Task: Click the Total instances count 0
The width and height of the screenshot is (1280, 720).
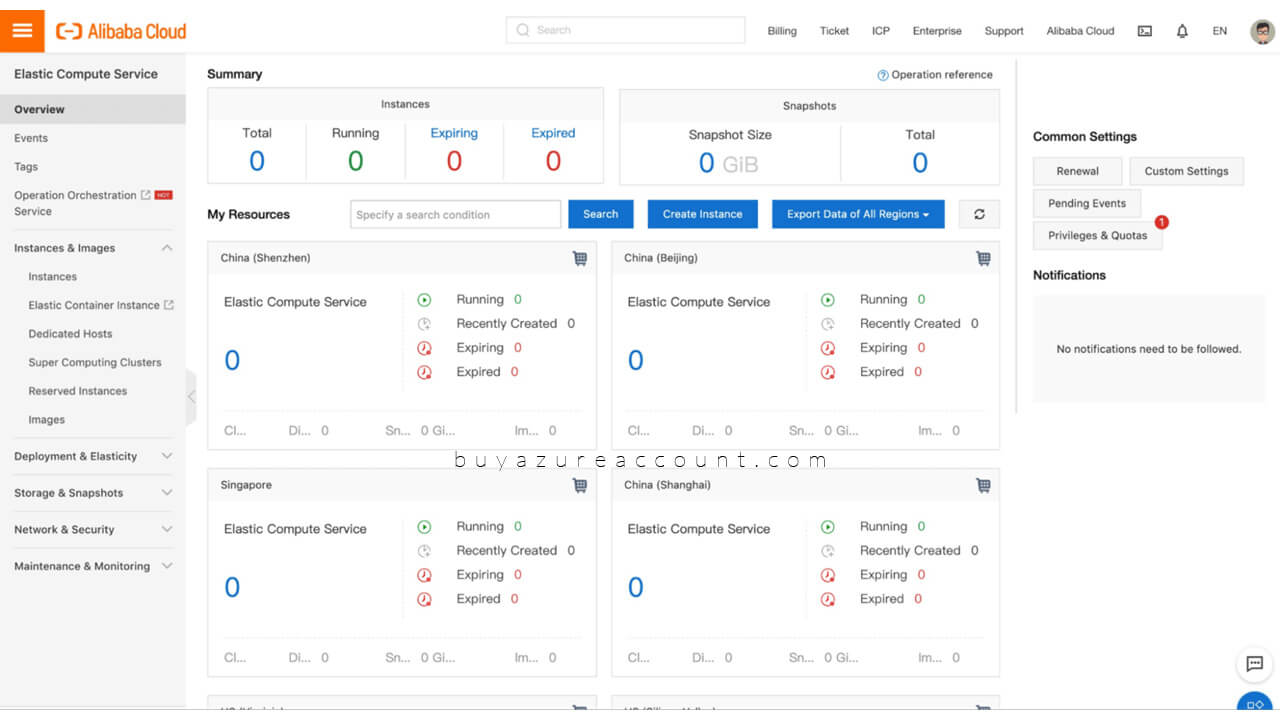Action: pyautogui.click(x=257, y=161)
